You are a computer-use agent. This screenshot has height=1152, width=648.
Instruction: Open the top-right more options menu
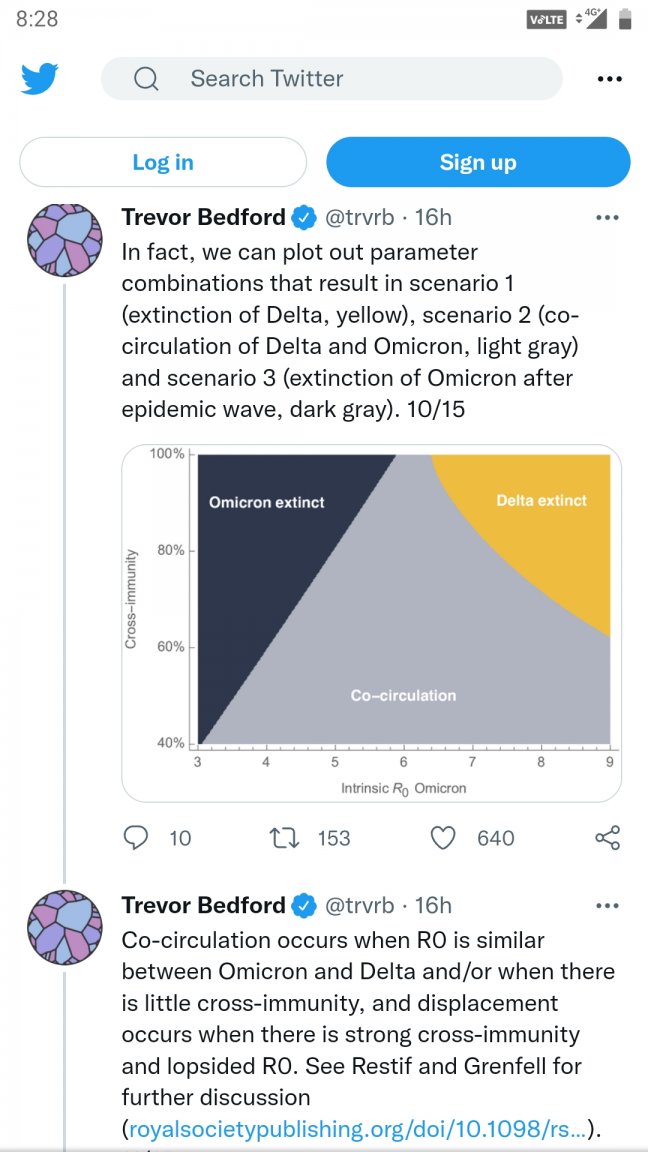point(609,79)
